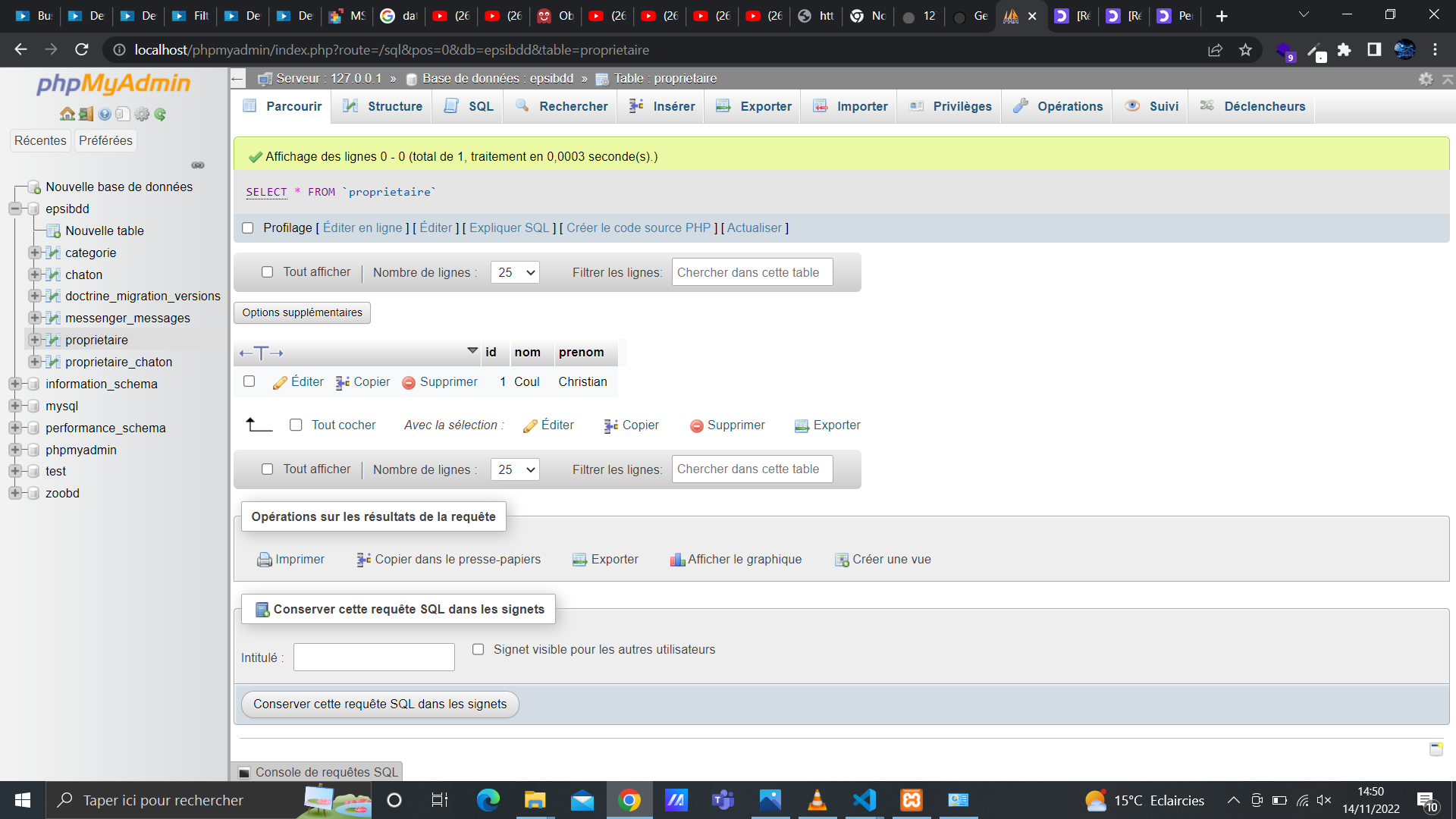Enable Signet visible pour les autres utilisateurs
Viewport: 1456px width, 819px height.
(478, 649)
